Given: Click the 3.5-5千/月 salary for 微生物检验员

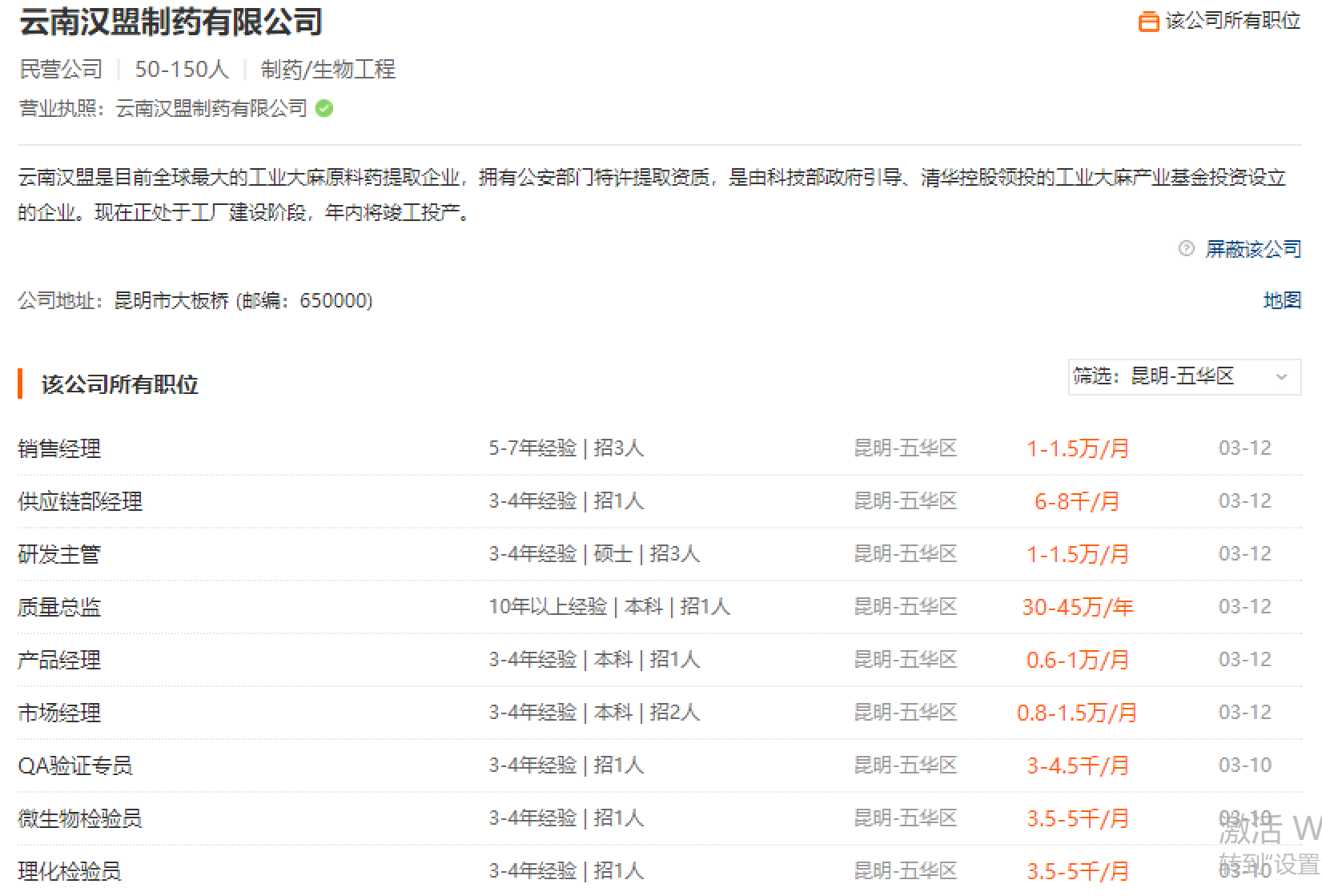Looking at the screenshot, I should 1078,818.
